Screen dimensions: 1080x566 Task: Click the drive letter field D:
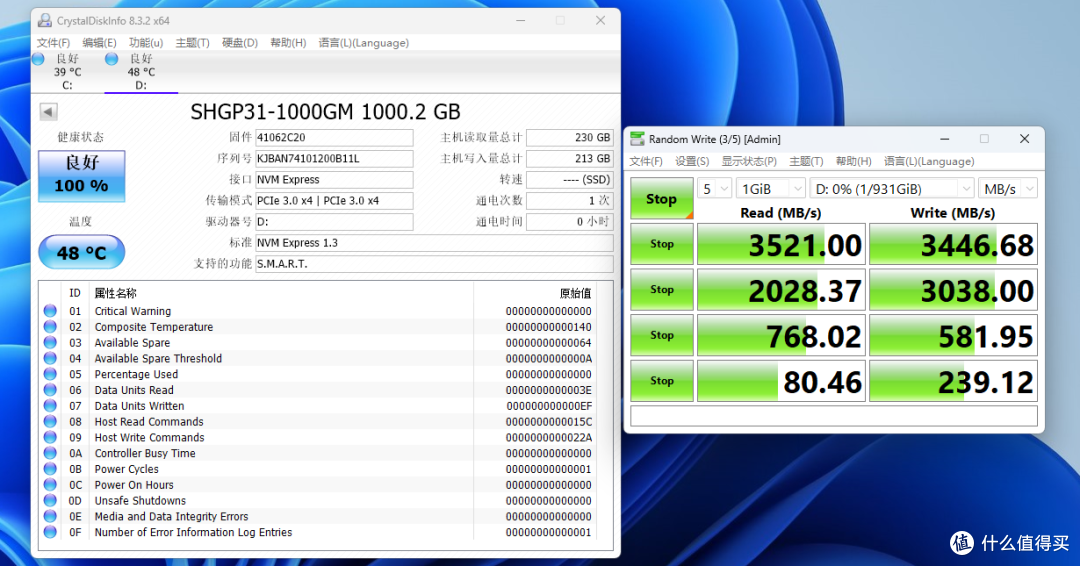(x=334, y=222)
